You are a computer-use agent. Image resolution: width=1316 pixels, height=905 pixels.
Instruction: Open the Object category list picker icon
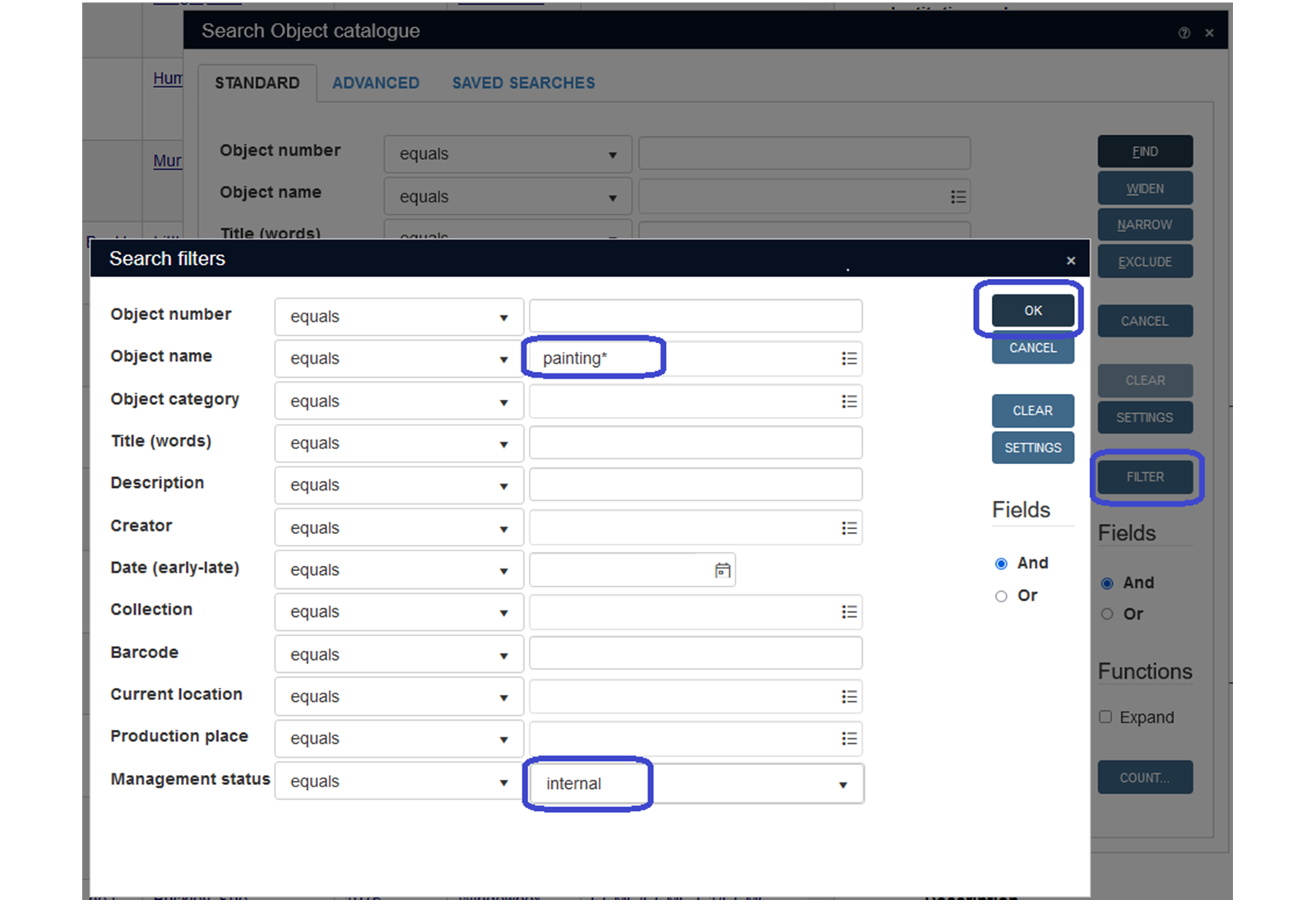849,401
